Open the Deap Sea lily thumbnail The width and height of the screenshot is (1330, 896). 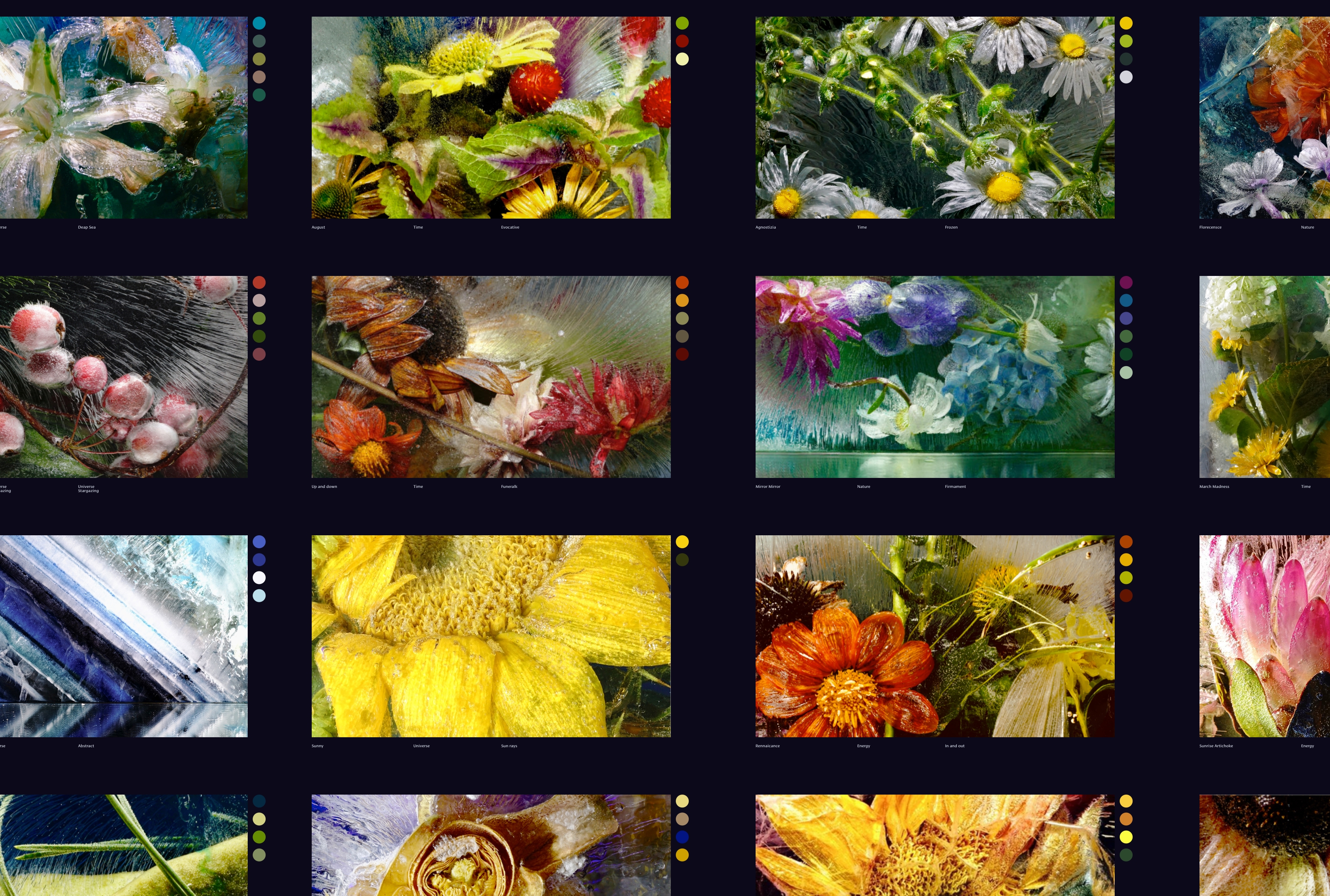[123, 117]
